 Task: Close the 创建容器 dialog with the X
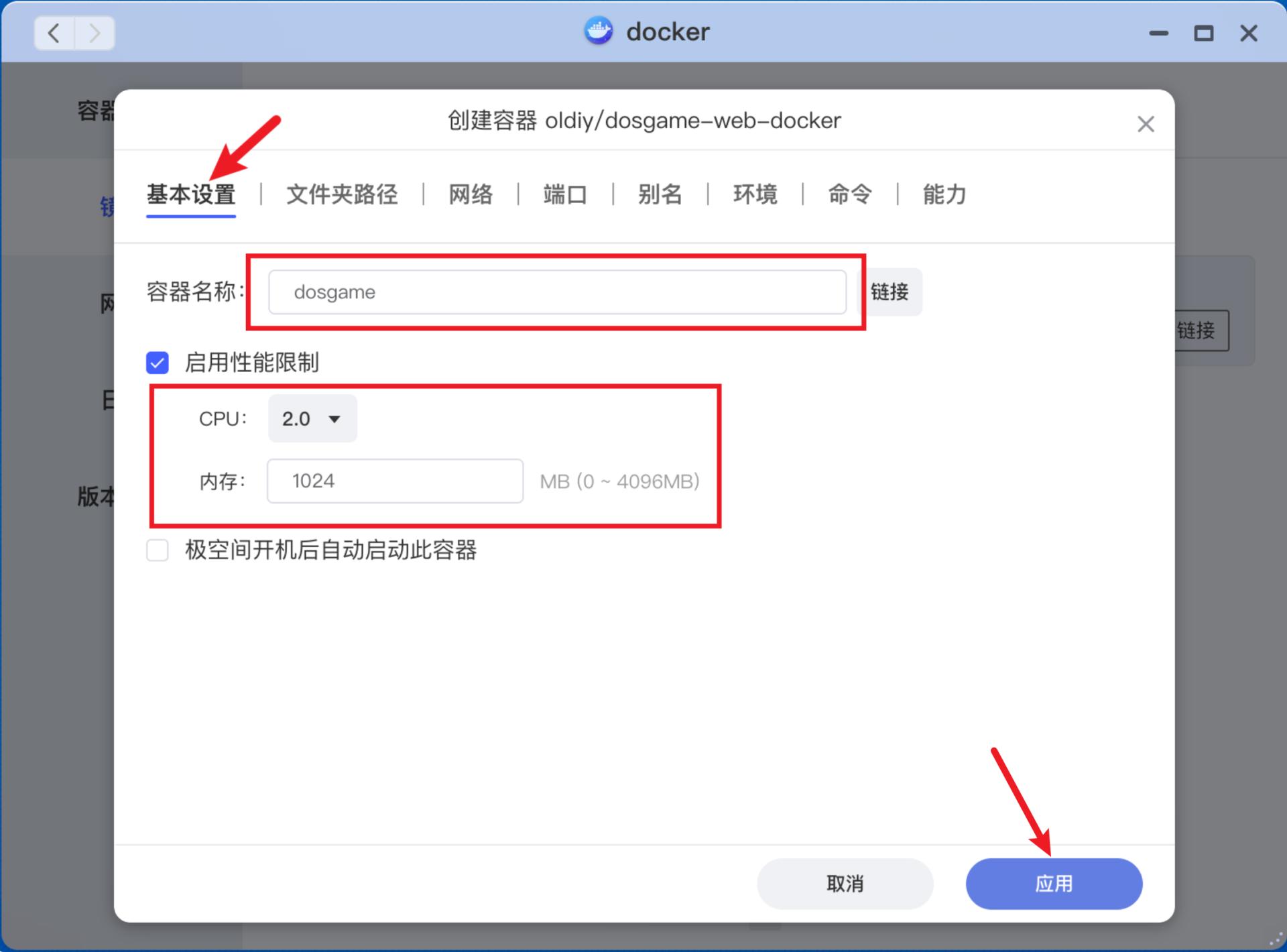click(x=1146, y=123)
